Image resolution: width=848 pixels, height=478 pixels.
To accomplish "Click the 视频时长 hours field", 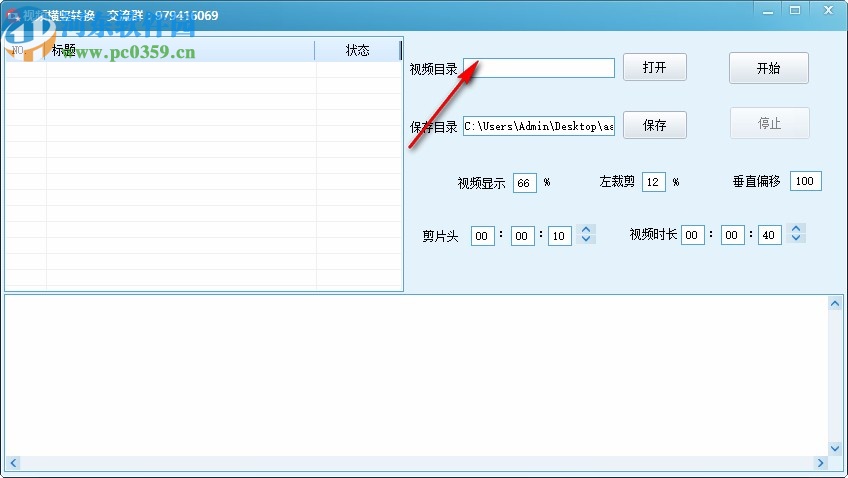I will pyautogui.click(x=692, y=235).
